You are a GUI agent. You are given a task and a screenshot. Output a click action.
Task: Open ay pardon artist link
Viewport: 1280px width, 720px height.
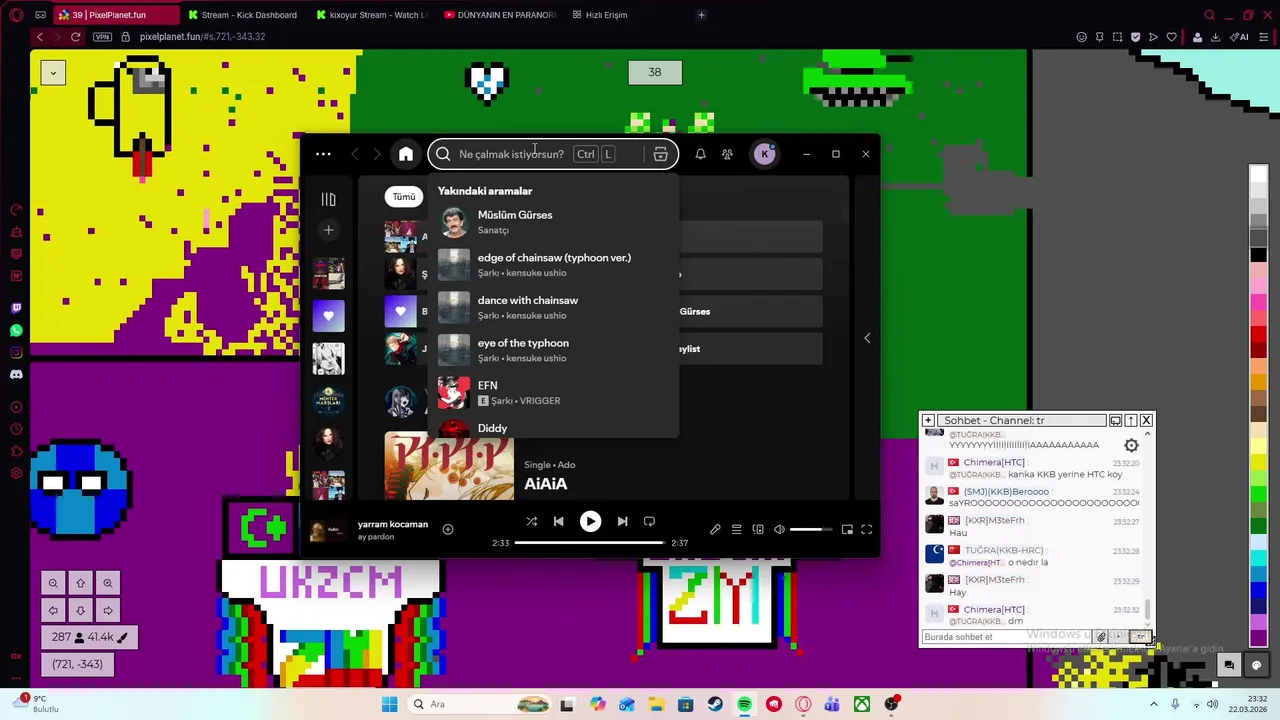(x=376, y=537)
